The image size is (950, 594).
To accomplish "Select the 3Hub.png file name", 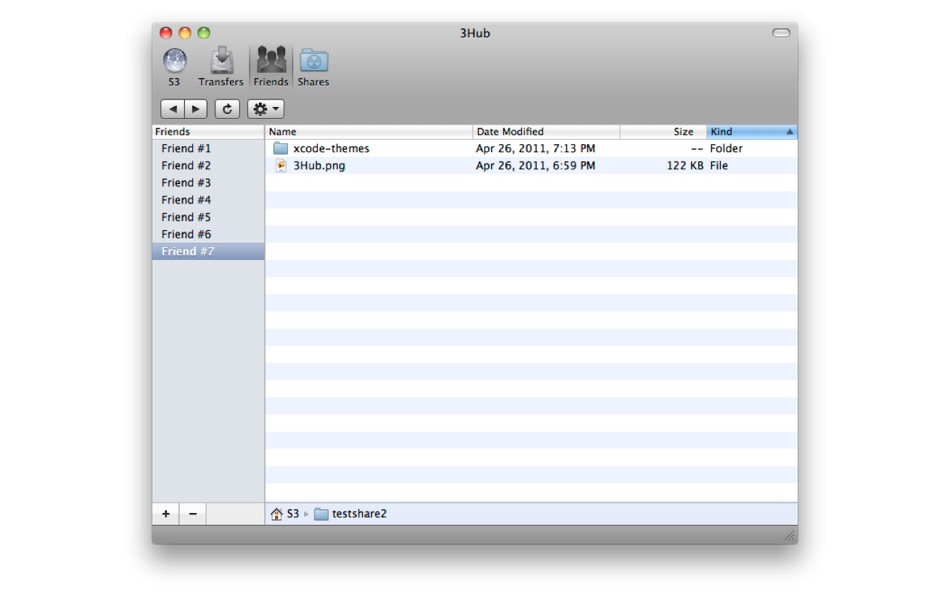I will (x=319, y=165).
